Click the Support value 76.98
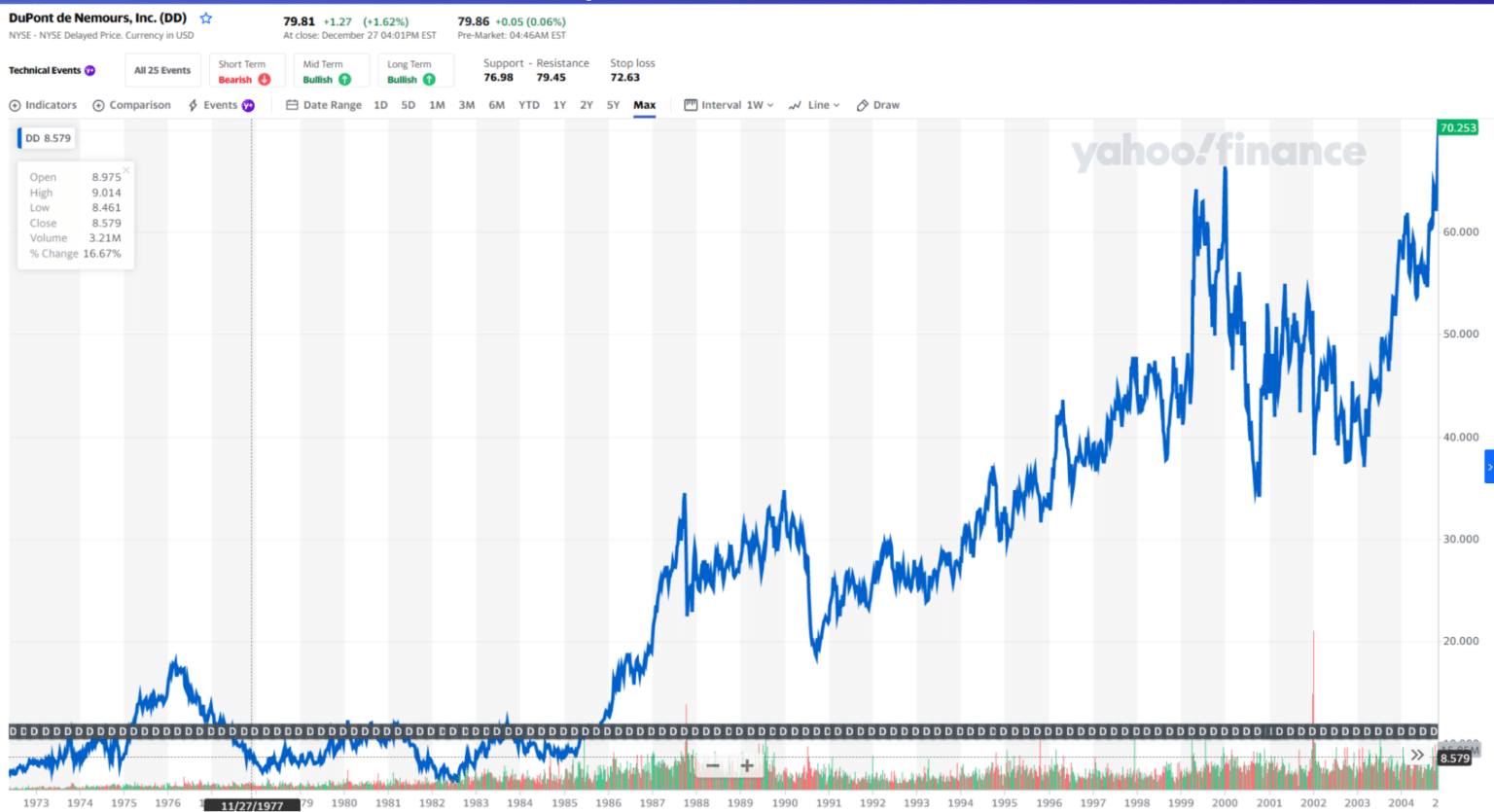Viewport: 1494px width, 812px height. pos(498,78)
